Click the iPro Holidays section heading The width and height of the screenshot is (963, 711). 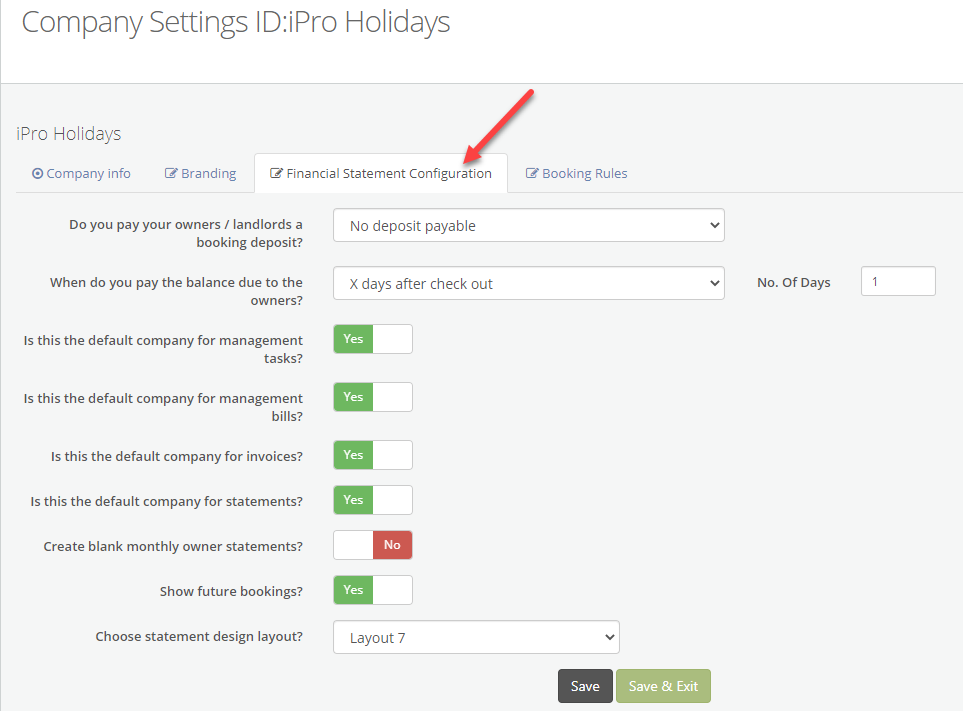pyautogui.click(x=69, y=134)
